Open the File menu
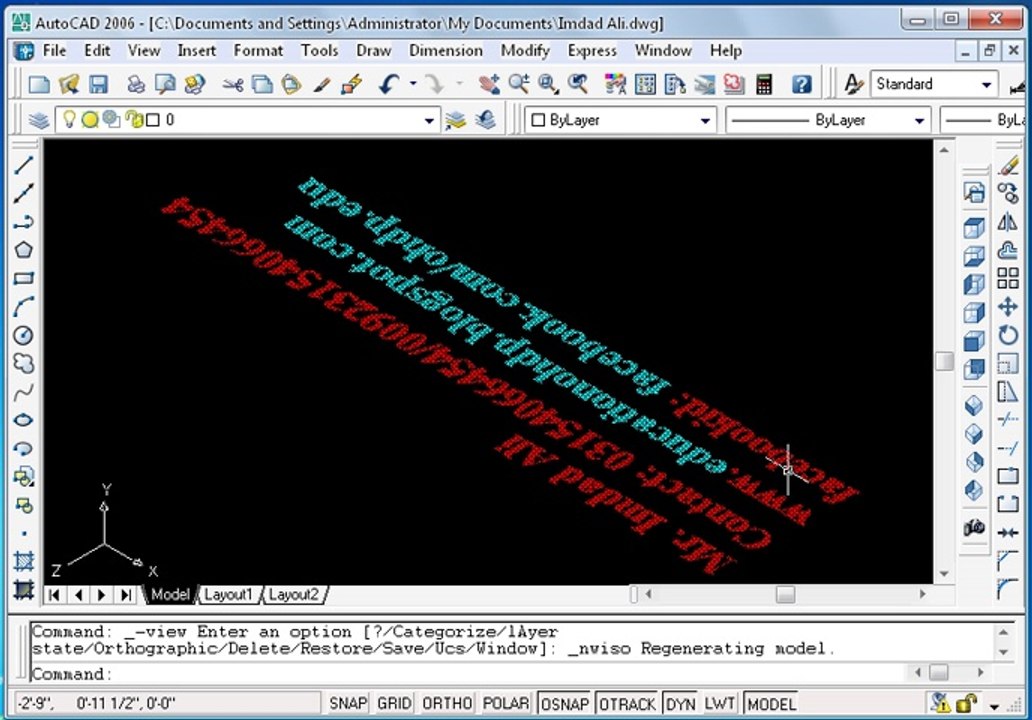Screen dimensions: 1032x720 (x=55, y=51)
